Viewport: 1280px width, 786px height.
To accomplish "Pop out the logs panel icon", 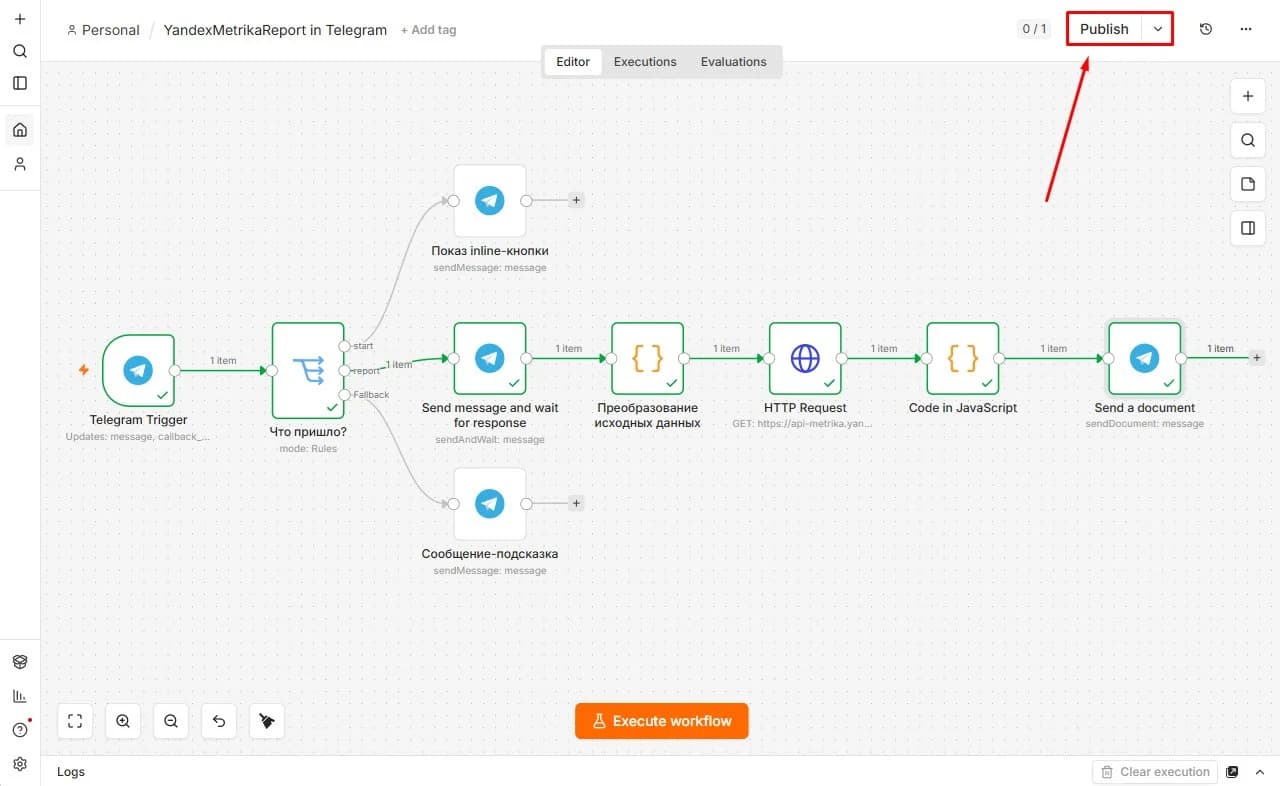I will pyautogui.click(x=1232, y=772).
